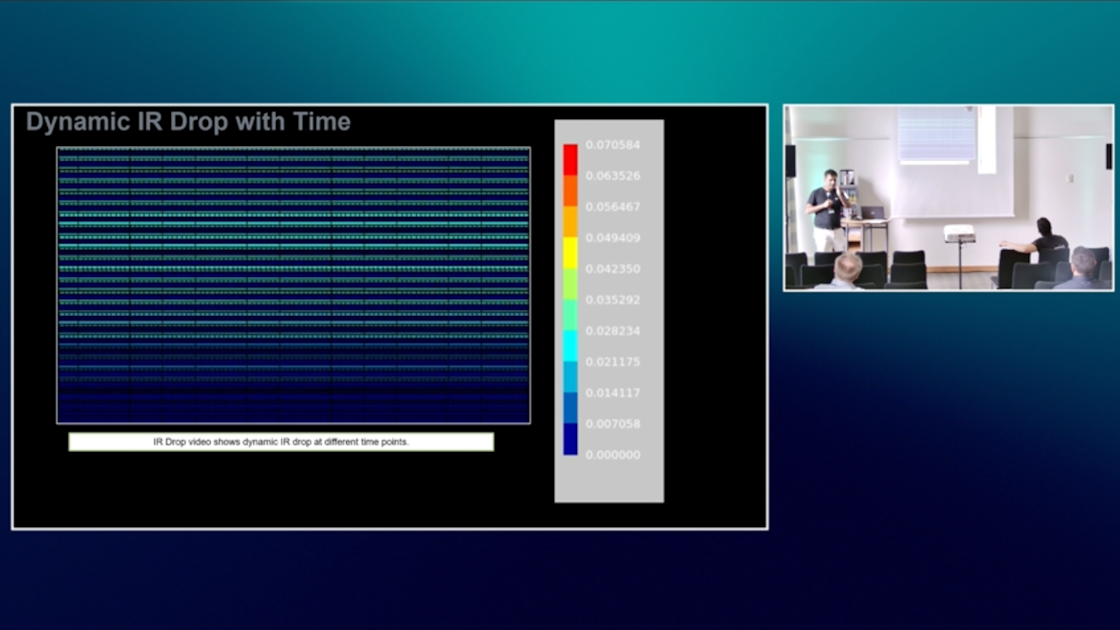Click the presenter webcam video feed
Screen dimensions: 1120x630
pyautogui.click(x=948, y=196)
